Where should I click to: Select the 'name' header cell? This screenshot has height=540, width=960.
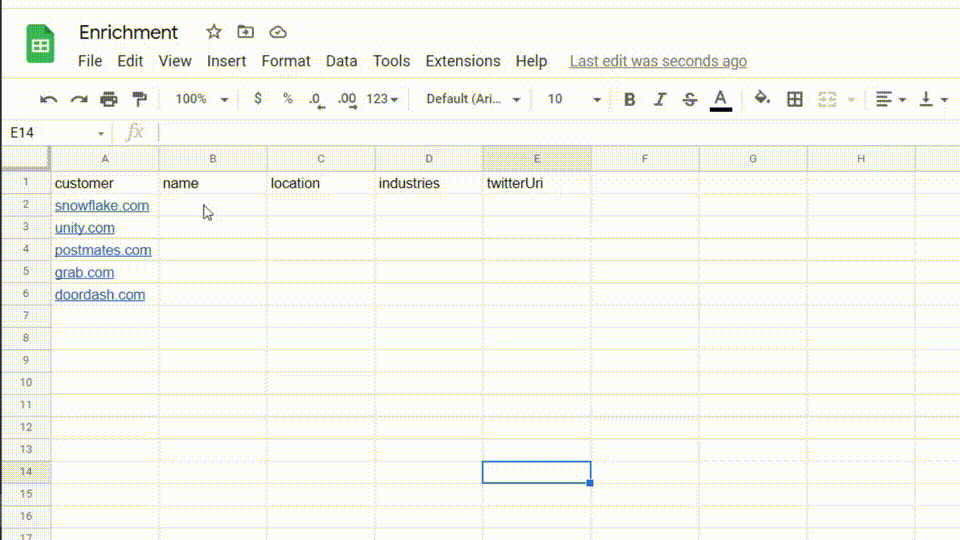(213, 183)
